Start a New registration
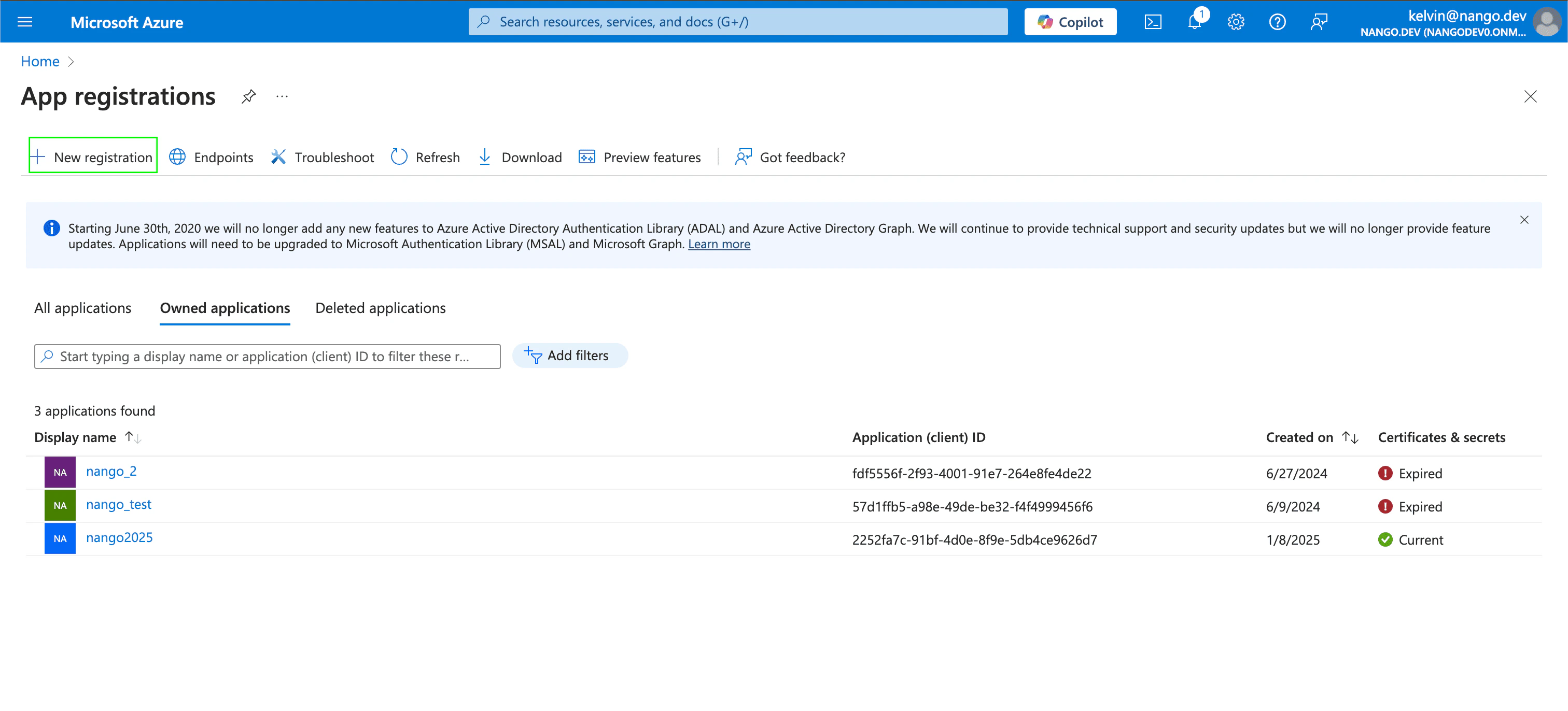 click(93, 157)
